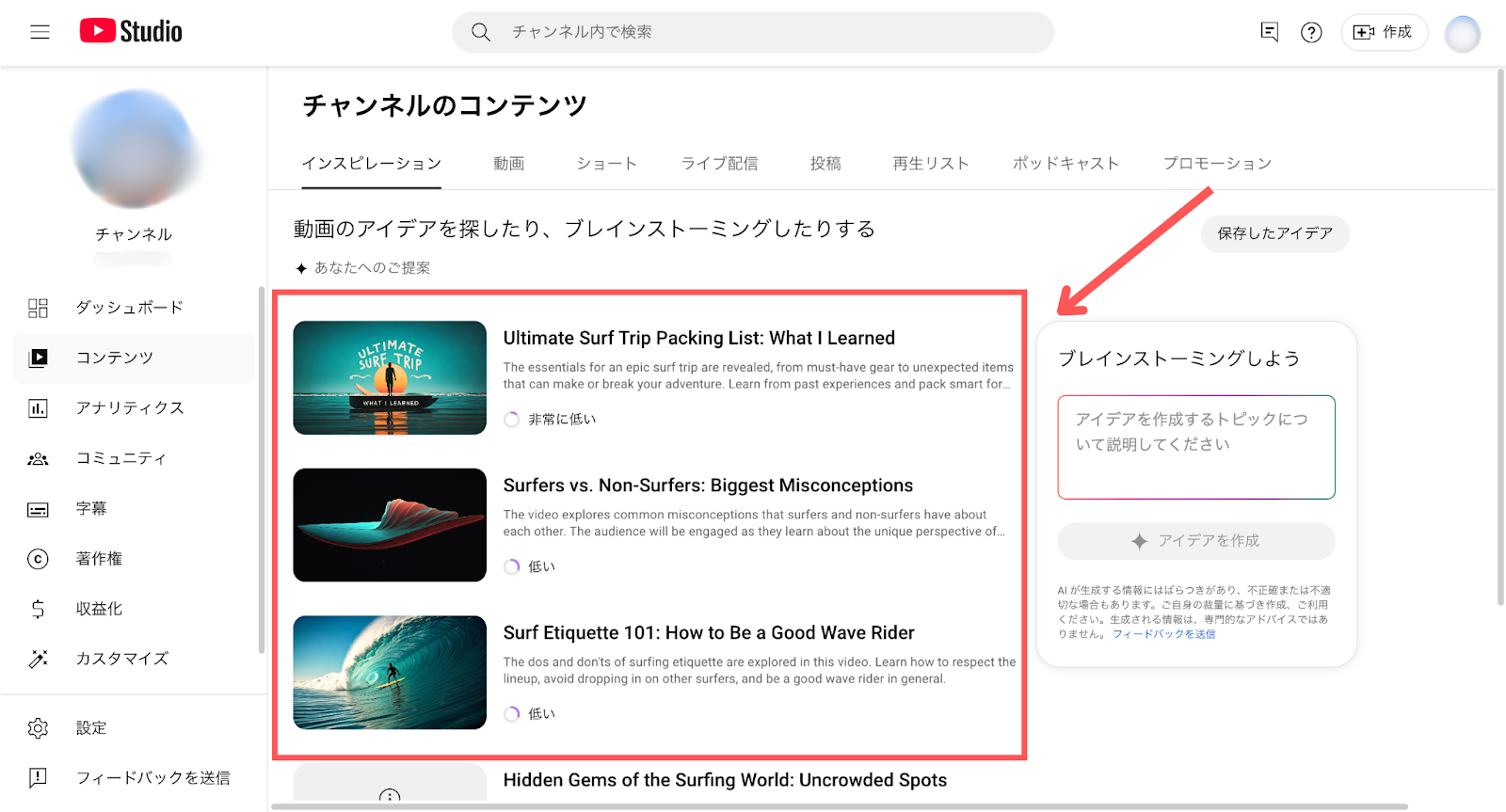1506x812 pixels.
Task: Click the sidebar vertical scrollbar
Action: pyautogui.click(x=262, y=470)
